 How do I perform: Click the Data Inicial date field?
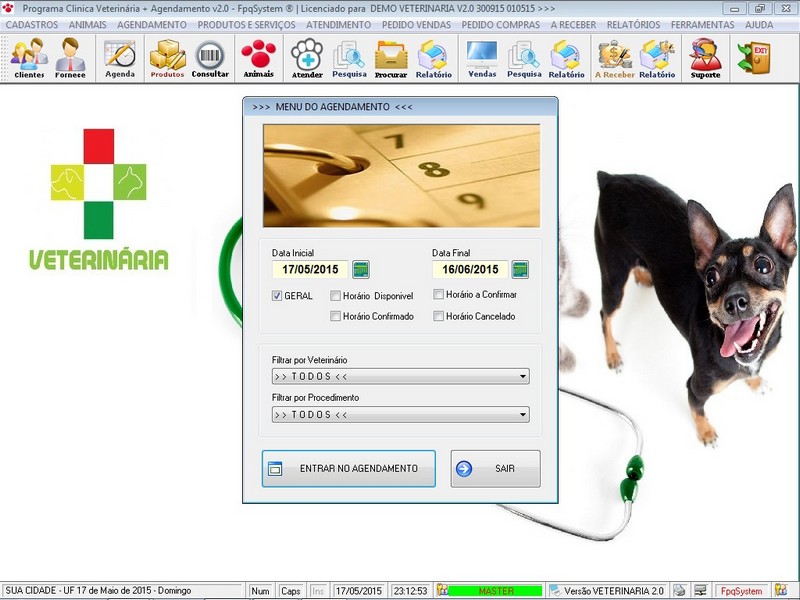[x=310, y=269]
